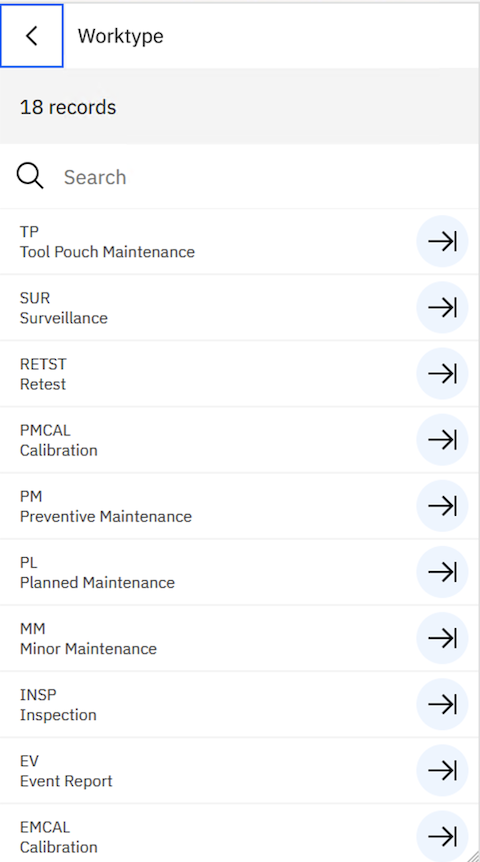Go back using the left chevron button
480x862 pixels.
click(x=32, y=36)
